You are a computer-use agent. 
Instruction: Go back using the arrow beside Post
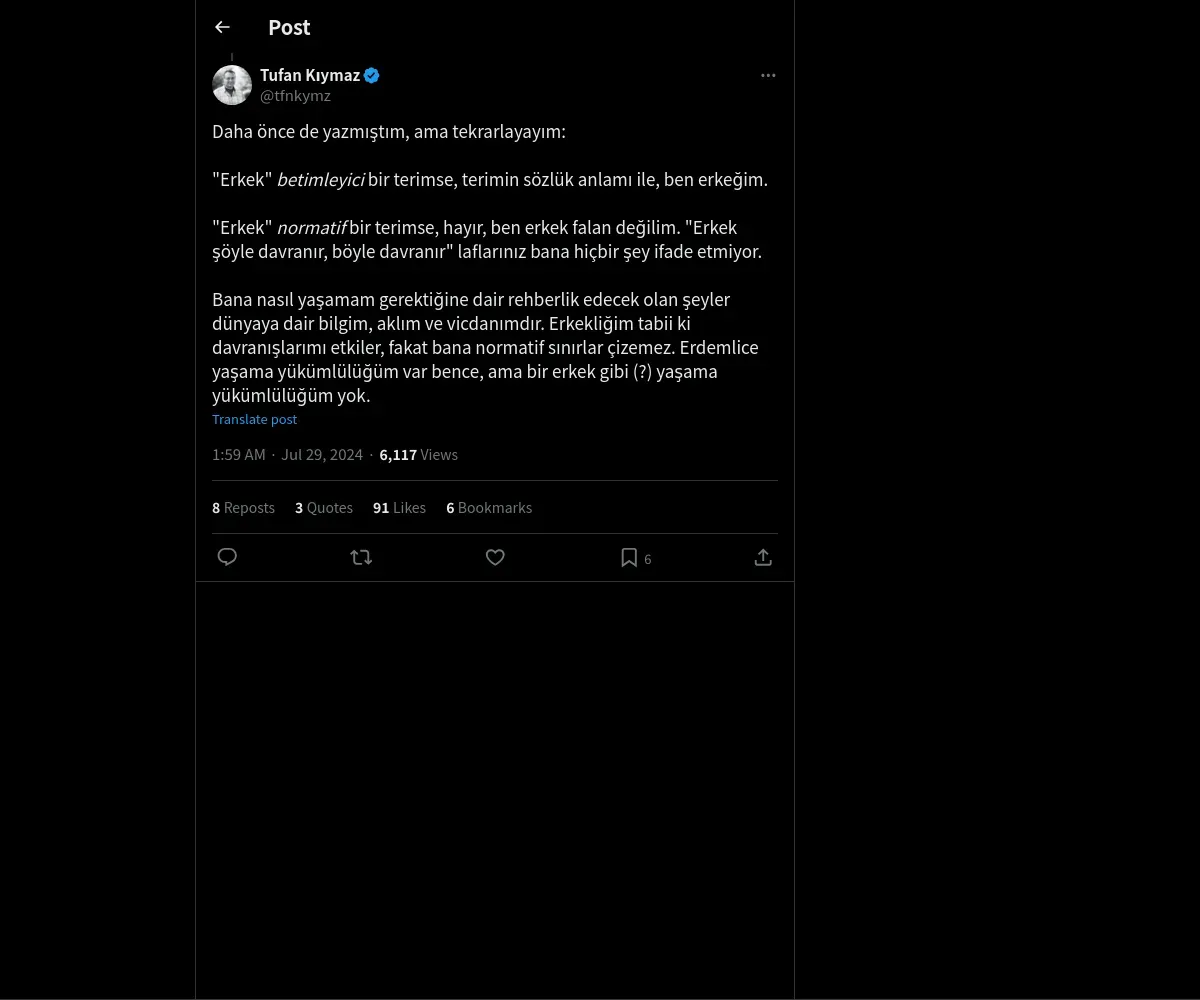(x=222, y=28)
